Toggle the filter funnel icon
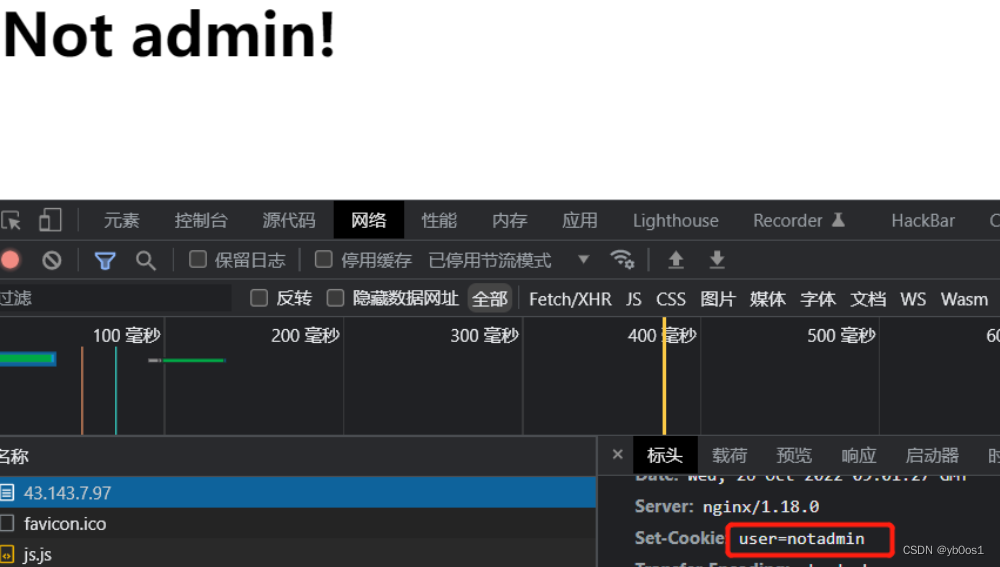Image resolution: width=1000 pixels, height=567 pixels. (105, 260)
